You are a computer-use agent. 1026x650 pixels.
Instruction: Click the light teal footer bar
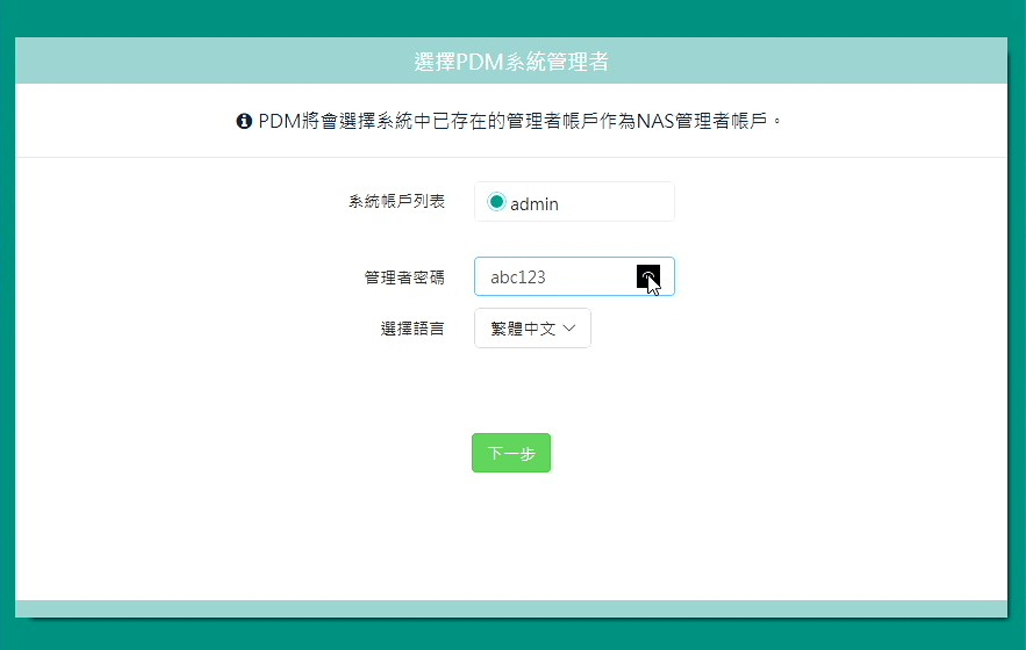click(511, 609)
